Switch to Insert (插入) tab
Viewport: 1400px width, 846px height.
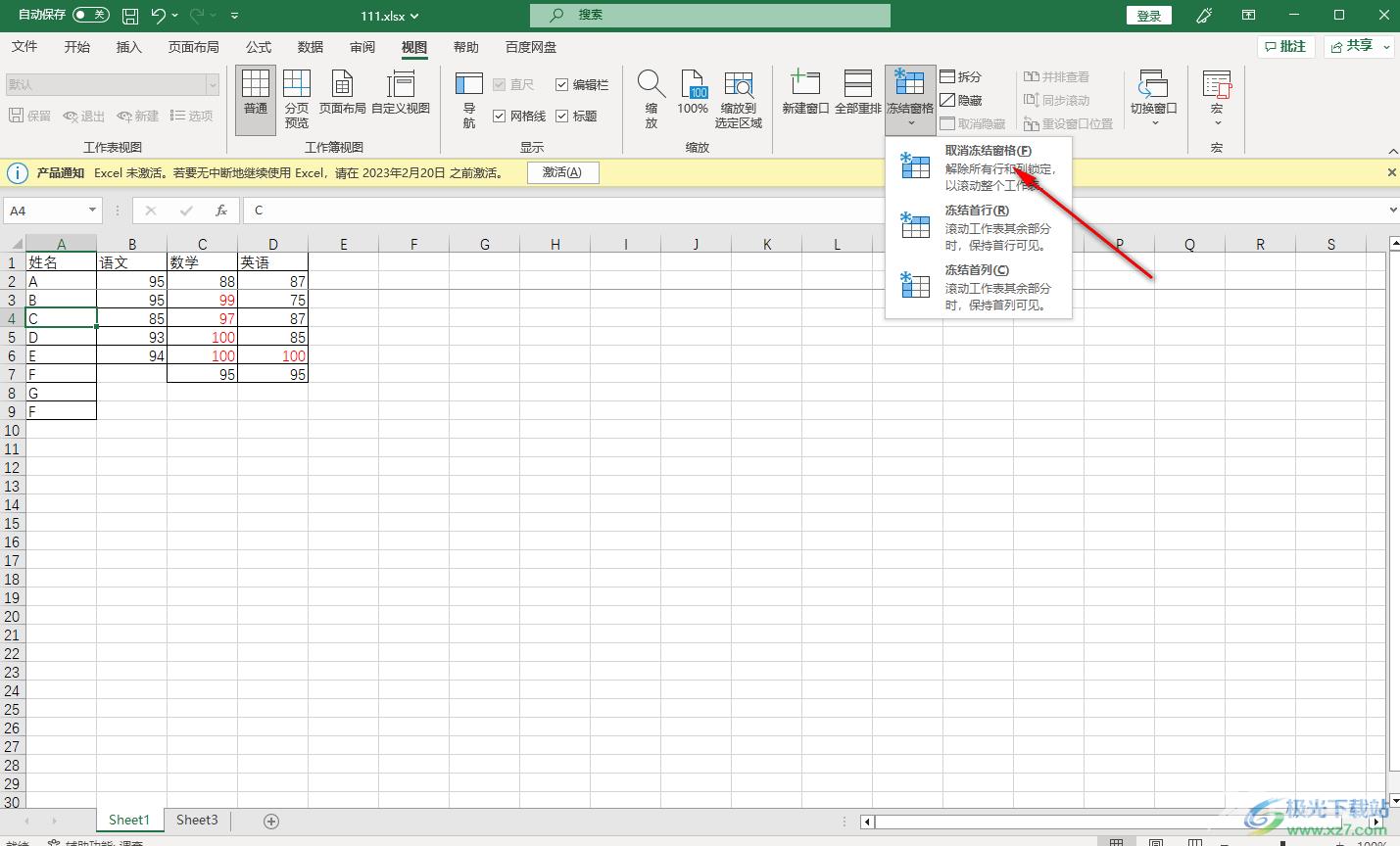tap(129, 47)
